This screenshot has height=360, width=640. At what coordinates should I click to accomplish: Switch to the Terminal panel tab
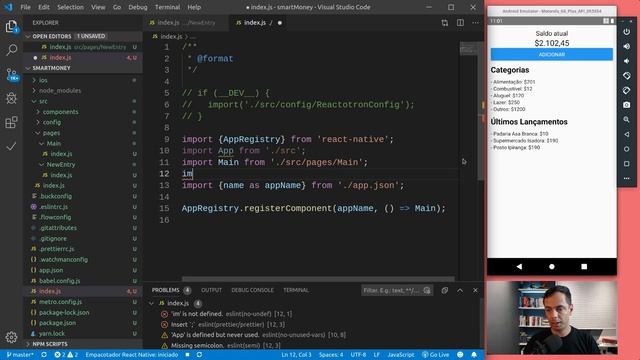(296, 290)
